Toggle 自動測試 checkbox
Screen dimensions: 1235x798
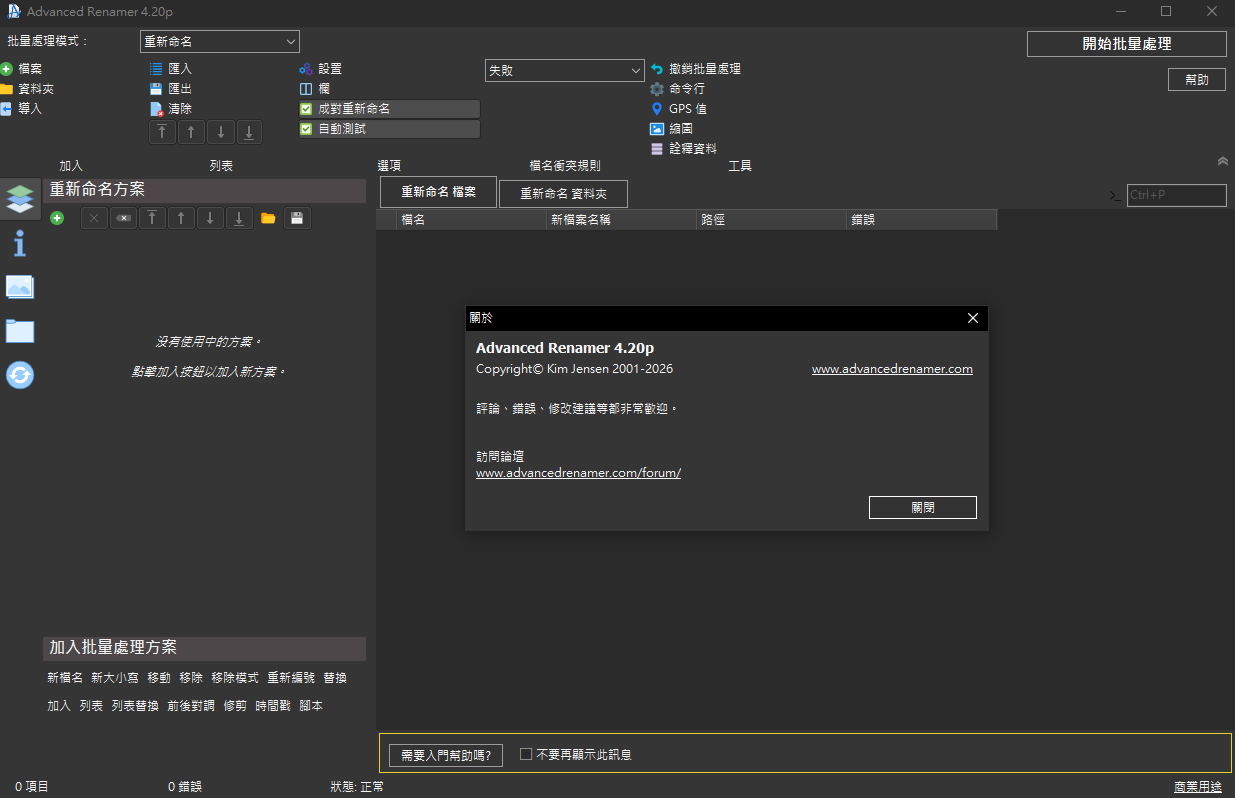(306, 129)
